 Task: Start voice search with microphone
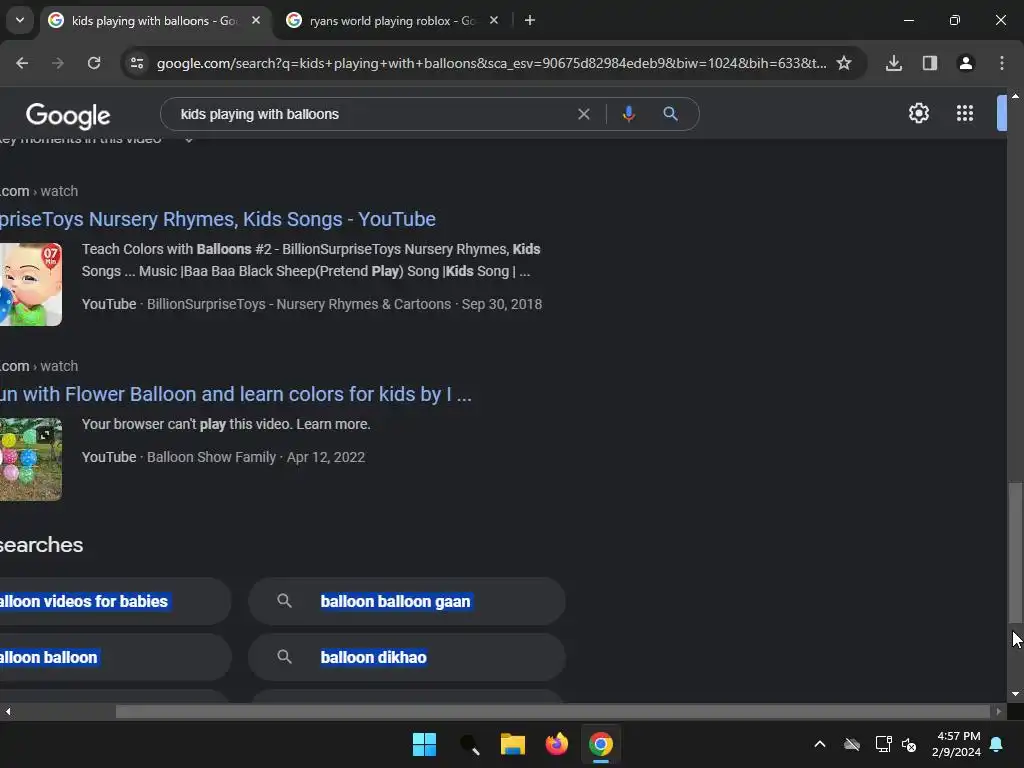[x=628, y=114]
